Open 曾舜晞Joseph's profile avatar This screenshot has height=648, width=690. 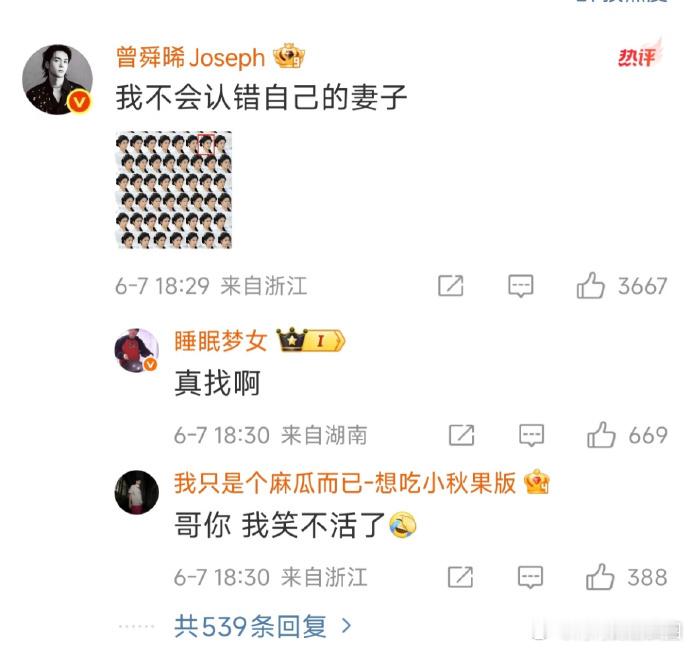tap(57, 80)
